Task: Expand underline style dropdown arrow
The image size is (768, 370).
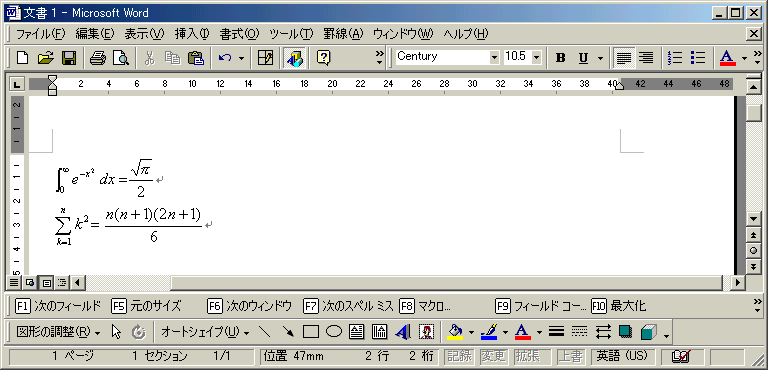Action: pyautogui.click(x=600, y=58)
